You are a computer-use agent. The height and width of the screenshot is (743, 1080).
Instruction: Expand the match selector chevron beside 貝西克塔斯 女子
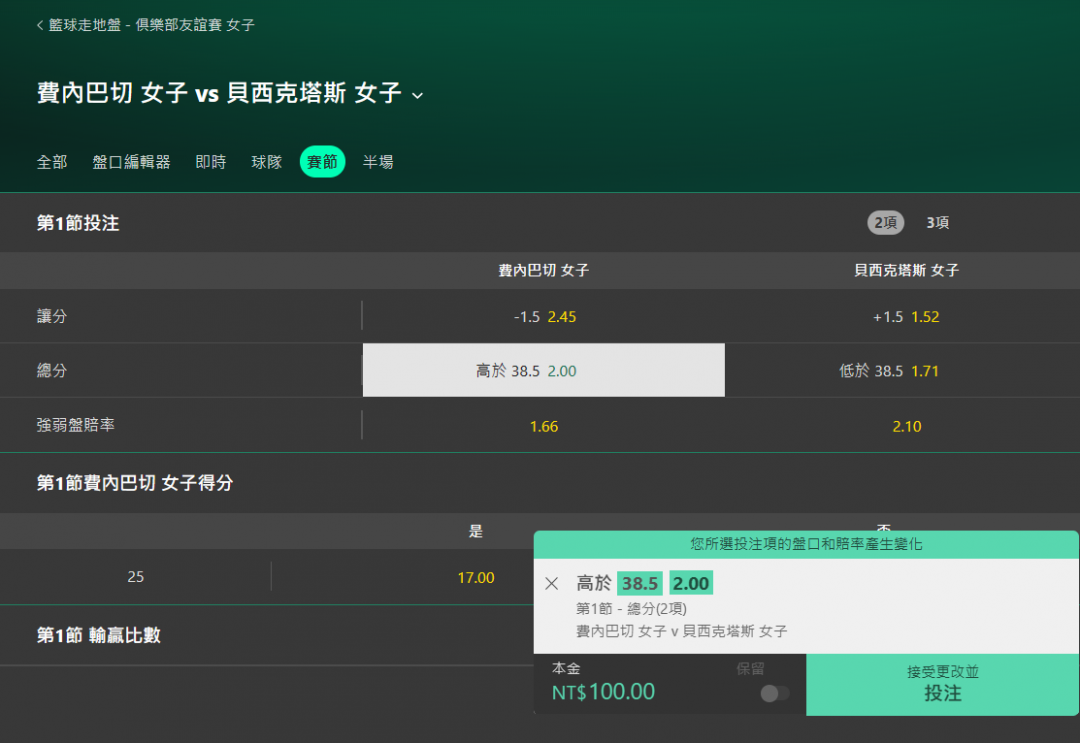(x=417, y=96)
